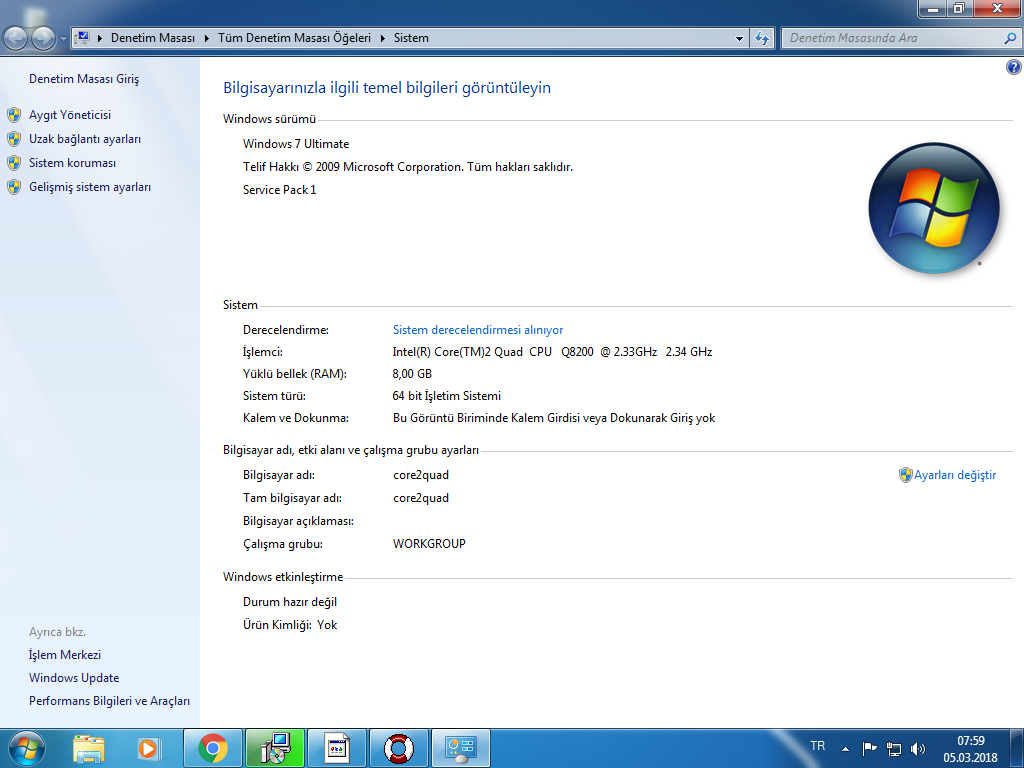Screen dimensions: 1024x768
Task: Click the Windows 7 Ultimate text
Action: tap(296, 144)
